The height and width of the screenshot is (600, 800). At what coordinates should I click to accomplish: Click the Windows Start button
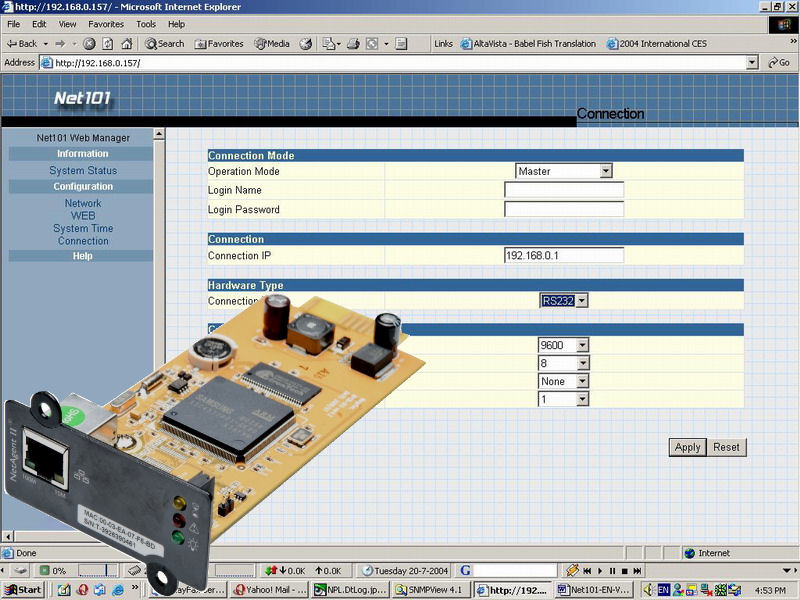coord(22,590)
